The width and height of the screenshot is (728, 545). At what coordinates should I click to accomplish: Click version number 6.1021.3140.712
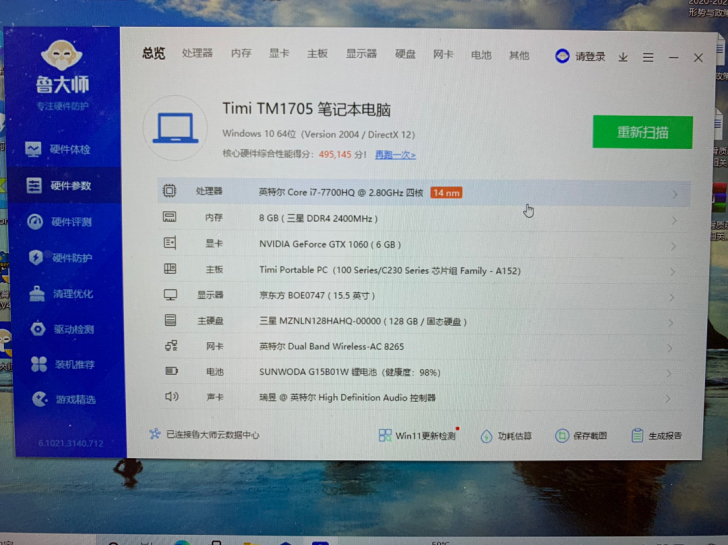coord(71,443)
